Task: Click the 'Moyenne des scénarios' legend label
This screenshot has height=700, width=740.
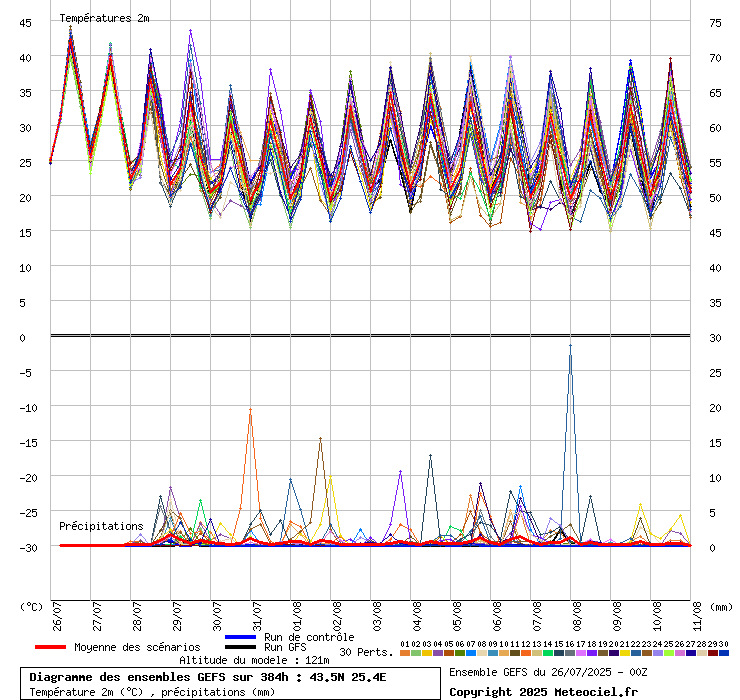Action: (137, 647)
